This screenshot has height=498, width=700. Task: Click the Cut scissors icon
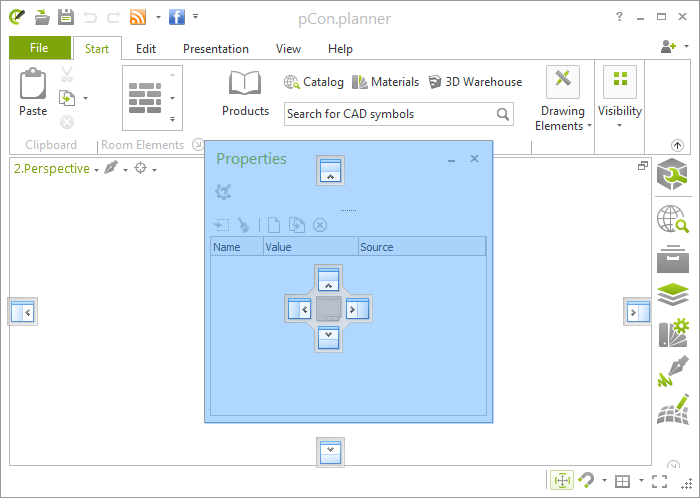click(67, 74)
